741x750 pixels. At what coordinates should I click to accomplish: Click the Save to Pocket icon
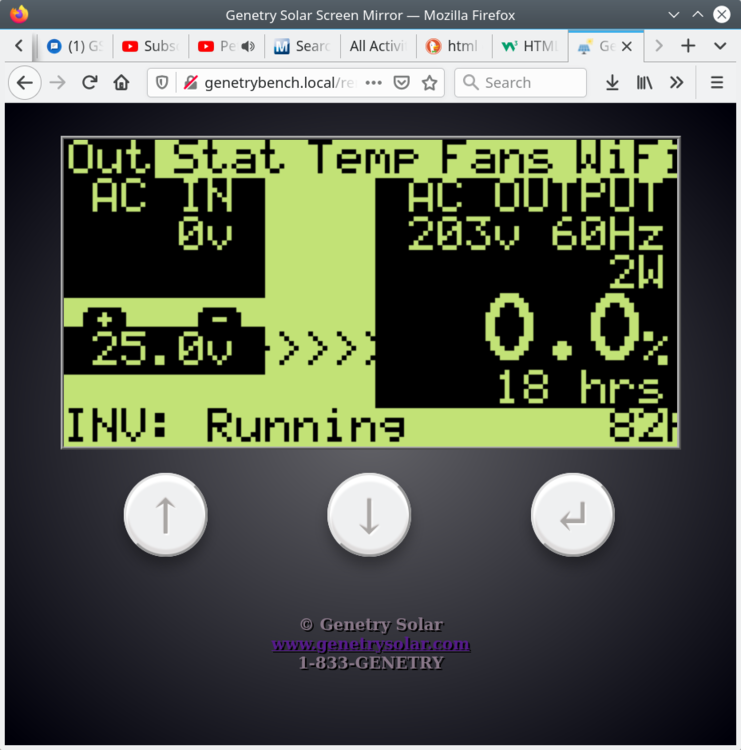pyautogui.click(x=401, y=83)
